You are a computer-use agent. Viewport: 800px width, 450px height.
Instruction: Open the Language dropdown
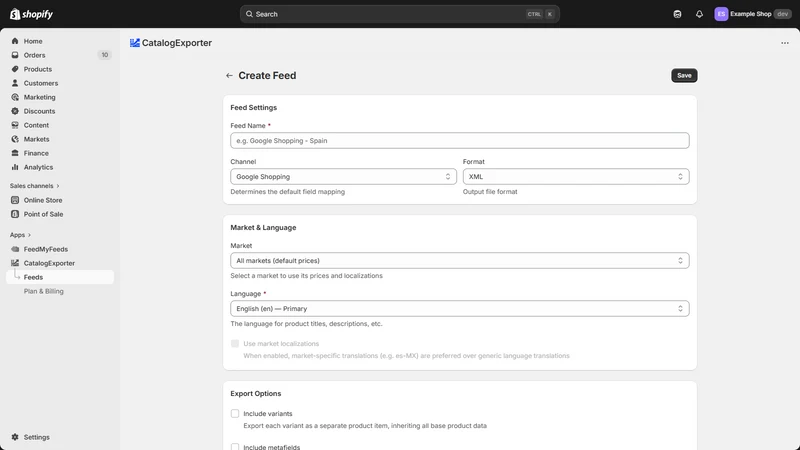460,309
